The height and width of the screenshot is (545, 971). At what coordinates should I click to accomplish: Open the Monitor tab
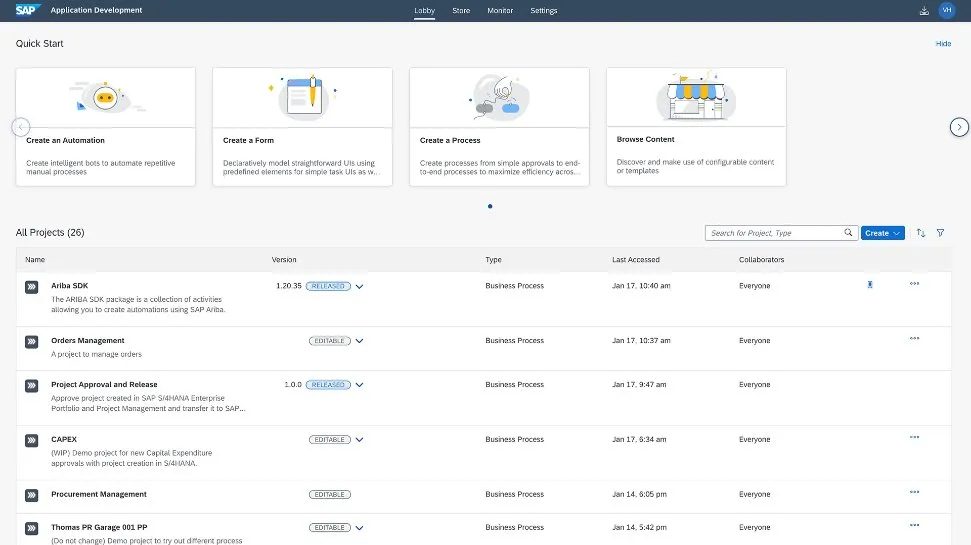(x=500, y=11)
